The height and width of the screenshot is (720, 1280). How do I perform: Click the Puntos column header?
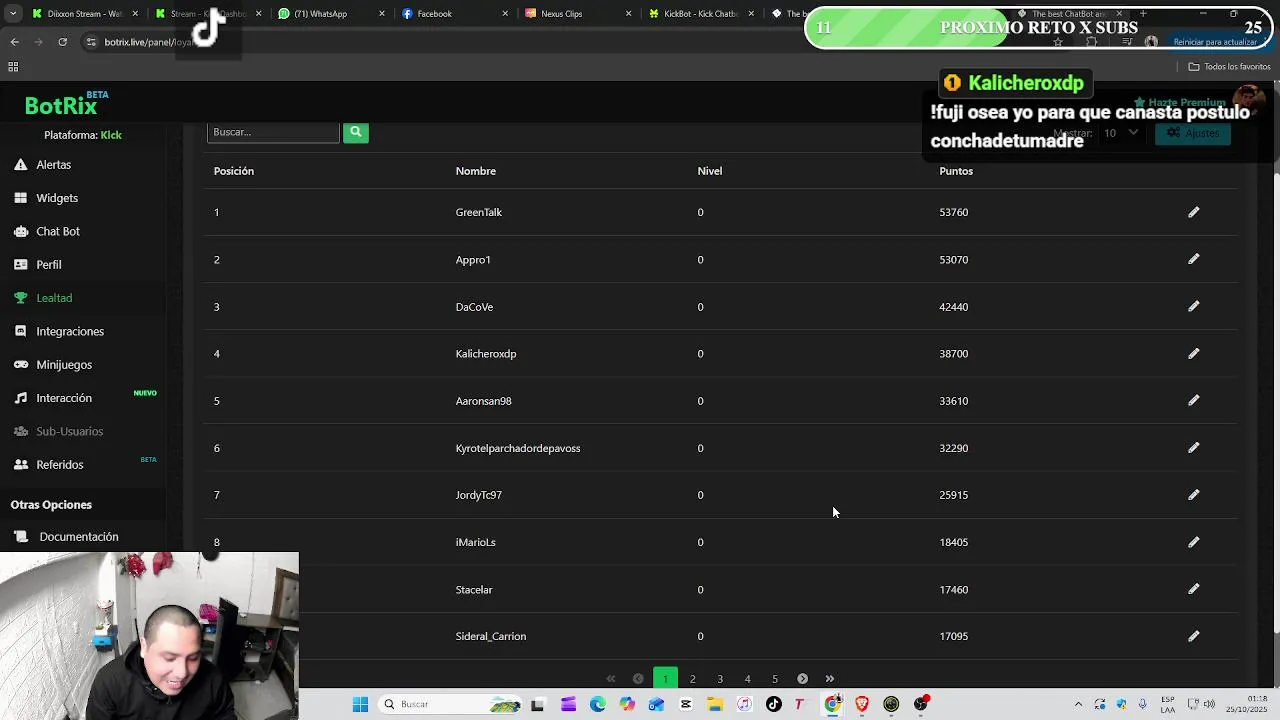click(x=956, y=171)
